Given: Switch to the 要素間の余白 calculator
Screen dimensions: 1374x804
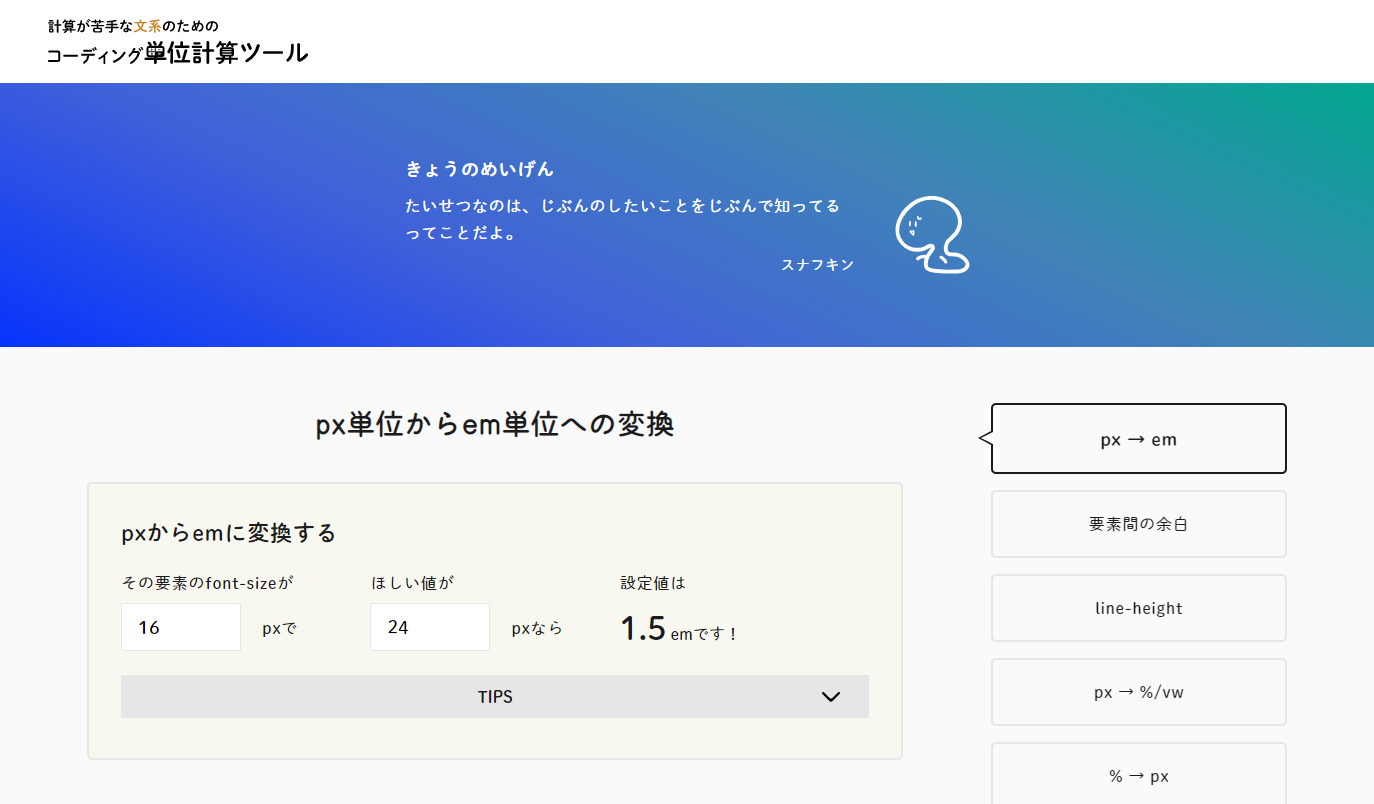Looking at the screenshot, I should coord(1138,524).
